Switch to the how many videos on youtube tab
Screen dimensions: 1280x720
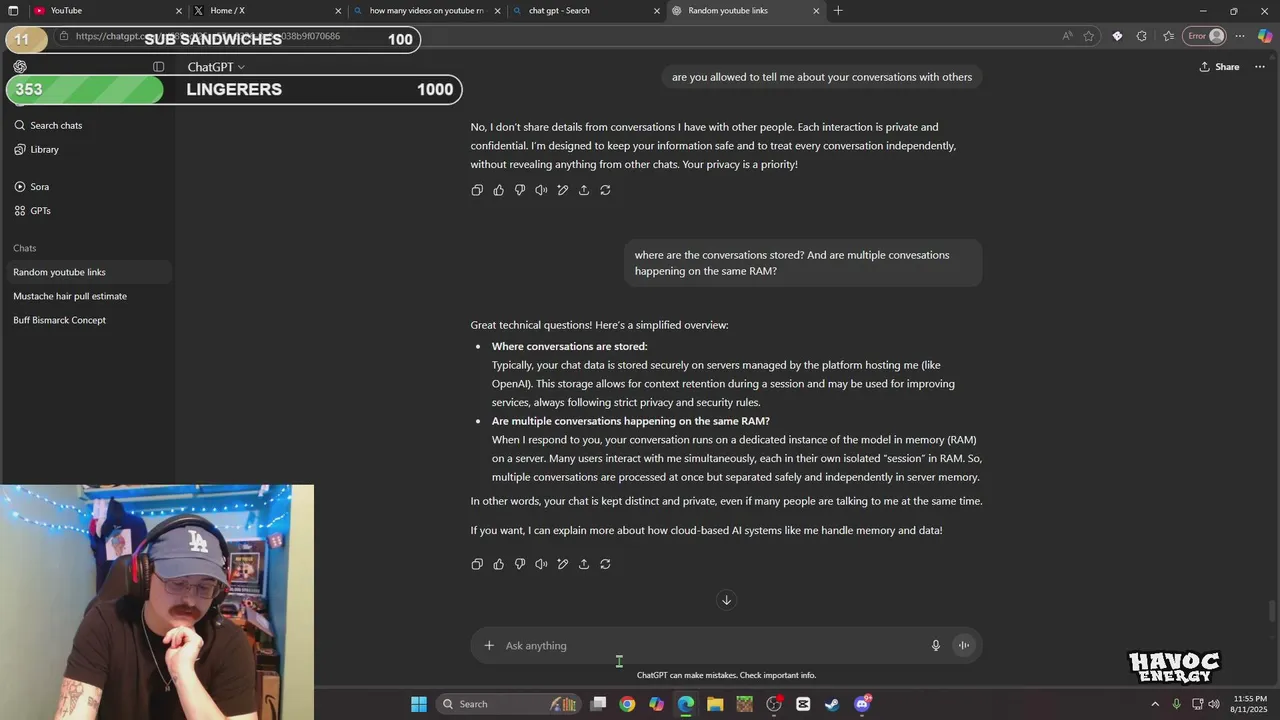(x=426, y=10)
